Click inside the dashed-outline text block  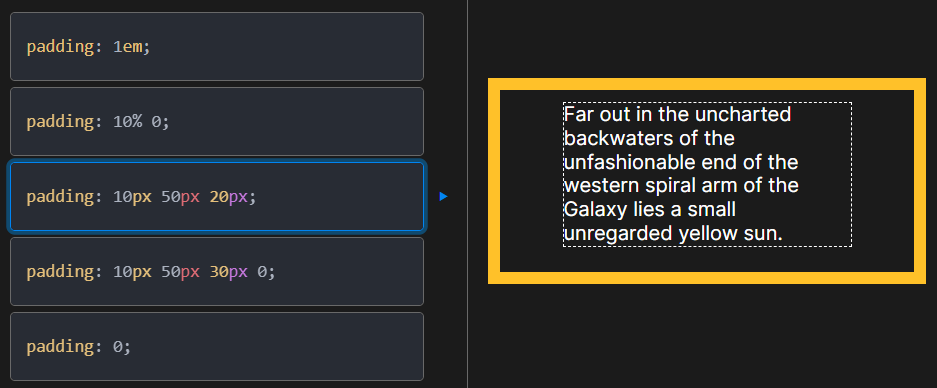pyautogui.click(x=707, y=174)
